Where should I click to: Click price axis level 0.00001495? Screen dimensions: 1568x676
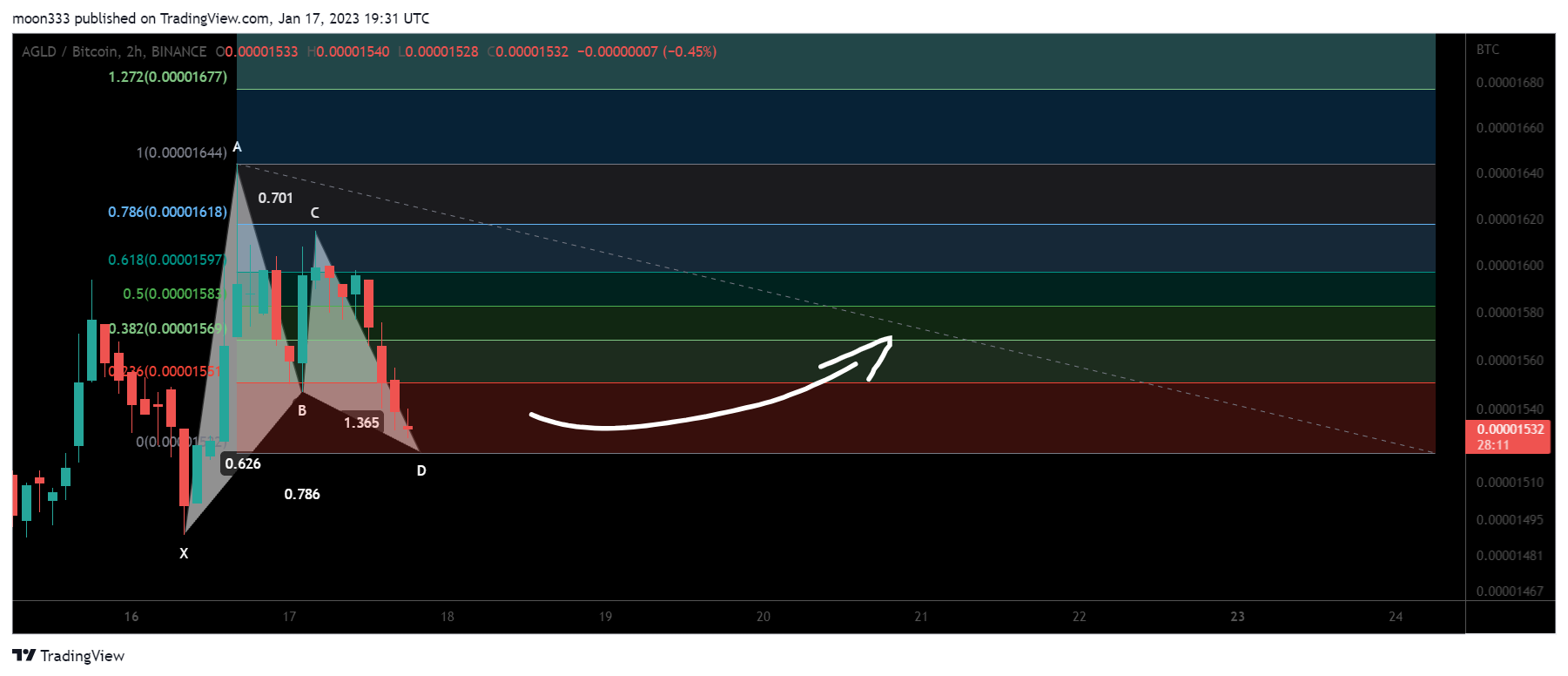(x=1510, y=520)
